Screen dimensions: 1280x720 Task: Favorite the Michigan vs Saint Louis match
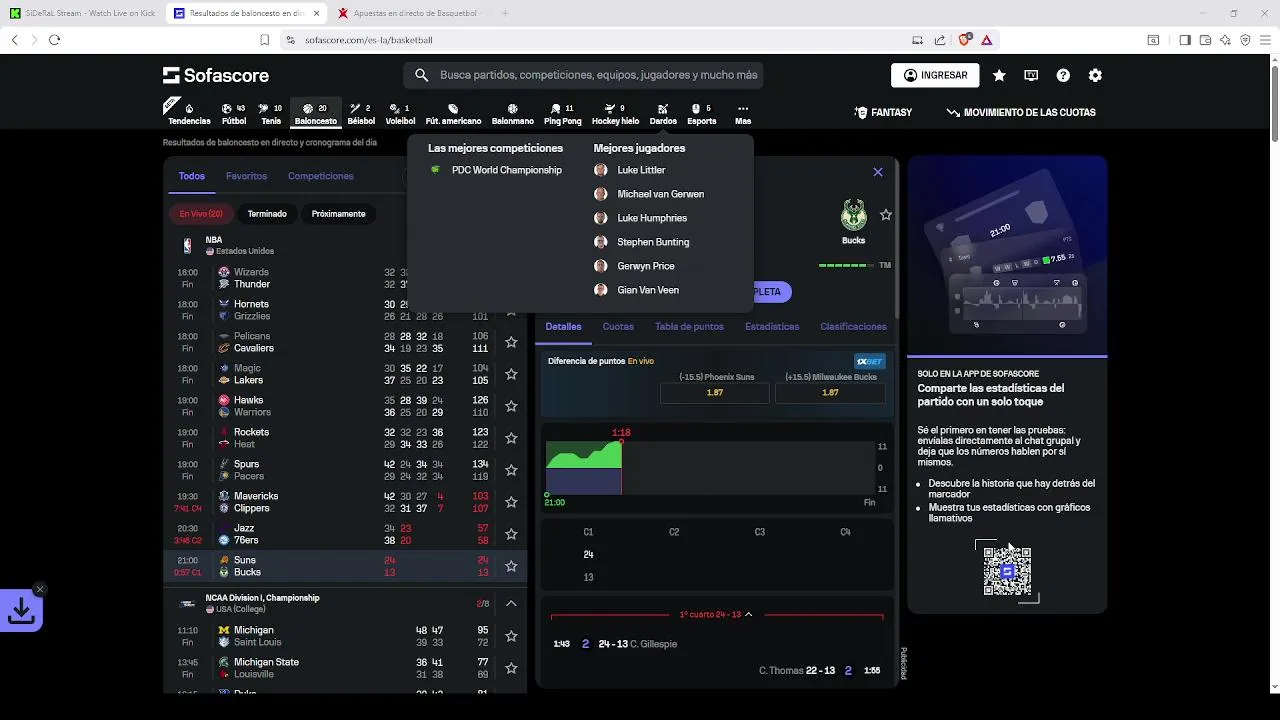511,636
